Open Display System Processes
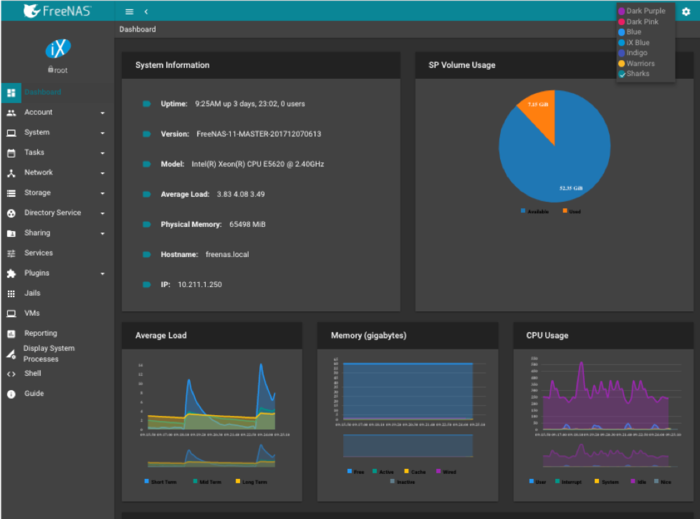This screenshot has width=700, height=519. point(48,353)
